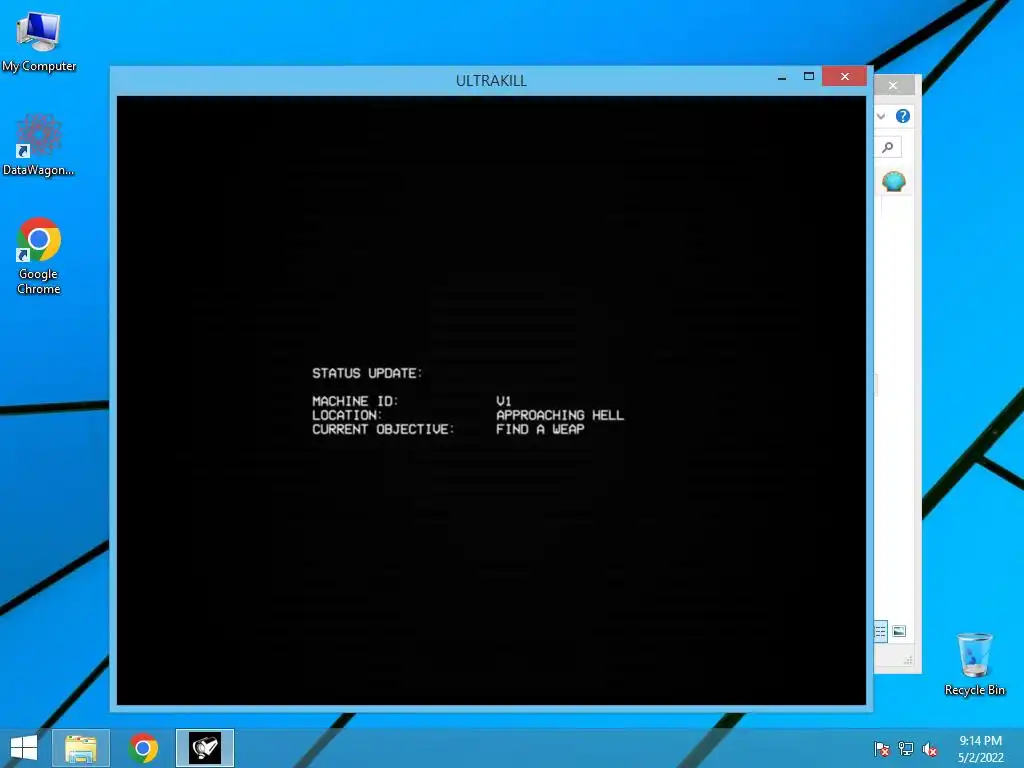Open the DataWagon desktop shortcut

coord(39,145)
